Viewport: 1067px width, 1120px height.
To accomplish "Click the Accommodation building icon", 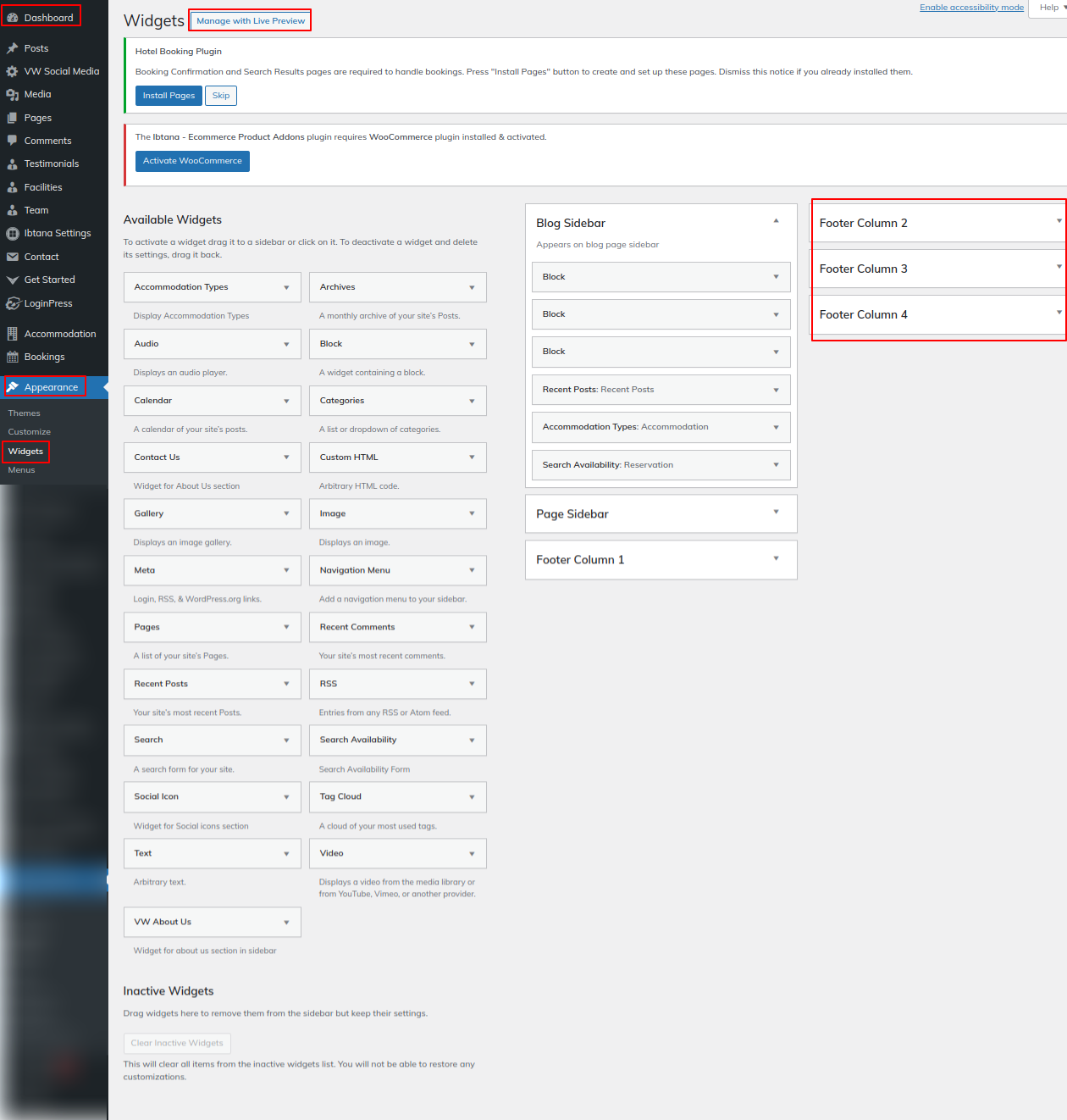I will pos(13,334).
